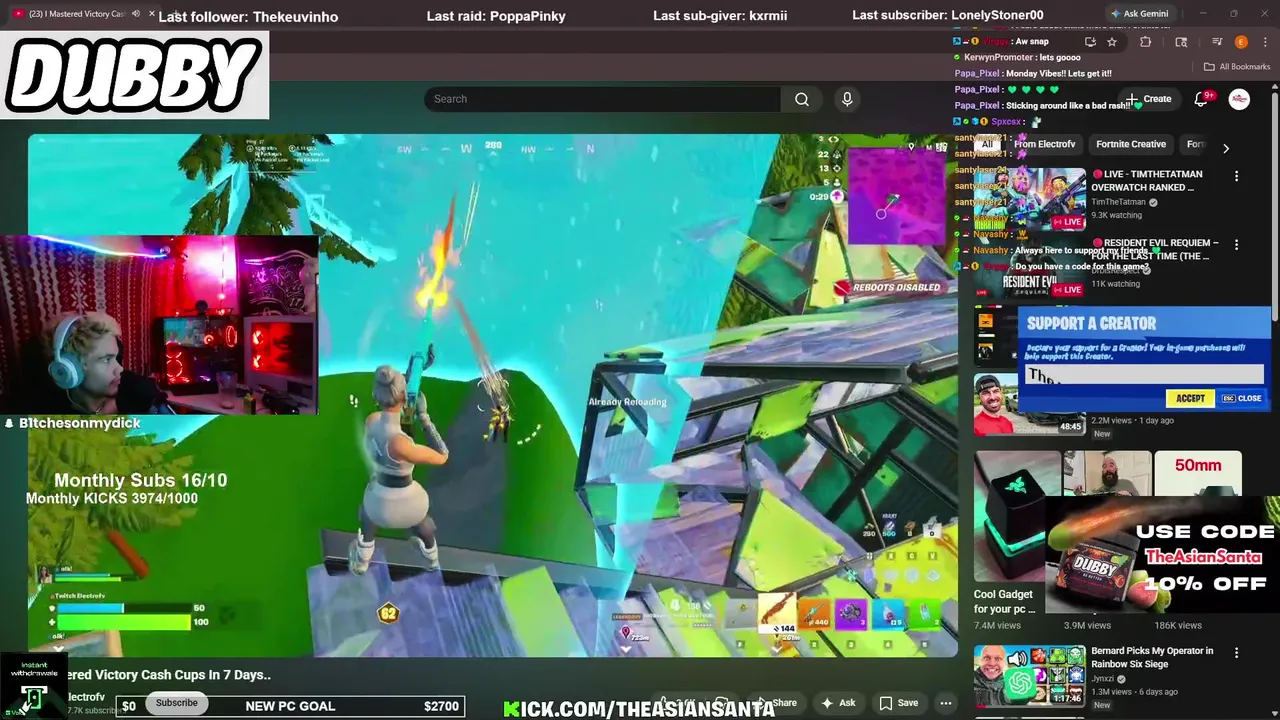Click 'Last subscriber: LonelyStoner00' text
1280x720 pixels.
point(947,15)
